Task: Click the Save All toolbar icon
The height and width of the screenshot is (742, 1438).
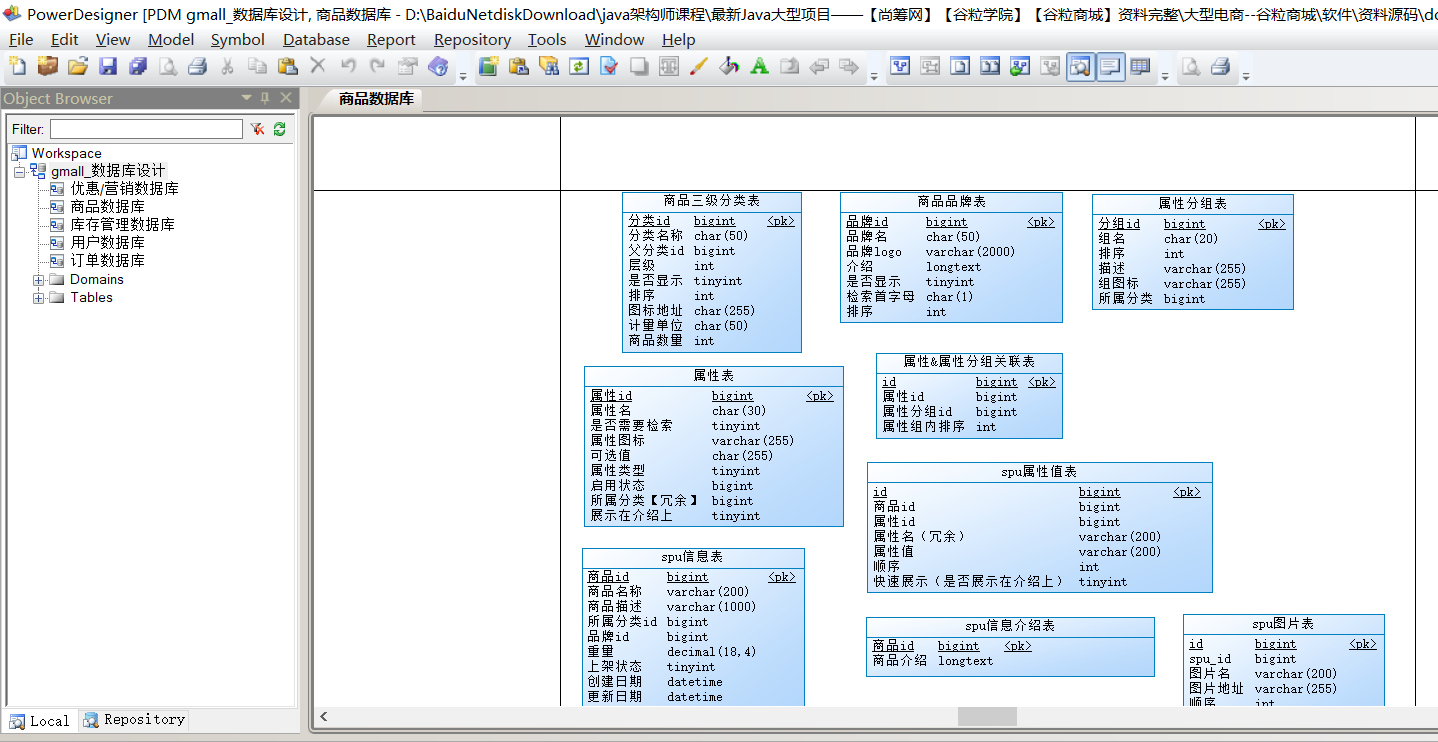Action: (137, 66)
